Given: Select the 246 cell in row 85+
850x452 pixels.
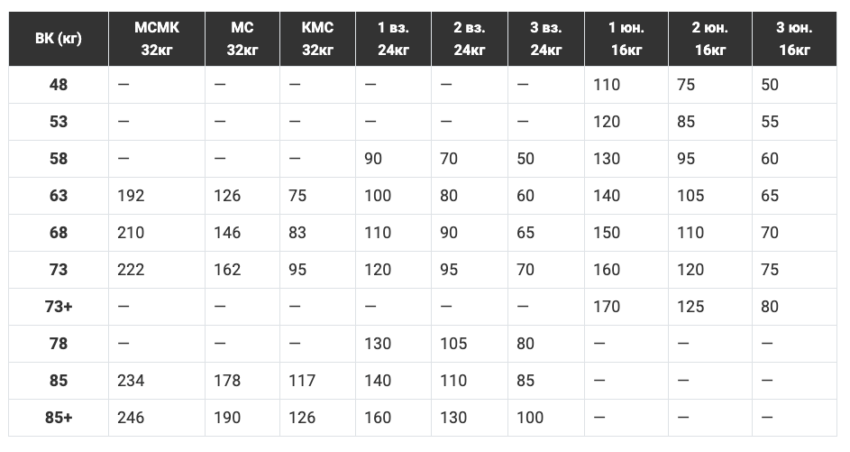Looking at the screenshot, I should (x=131, y=418).
